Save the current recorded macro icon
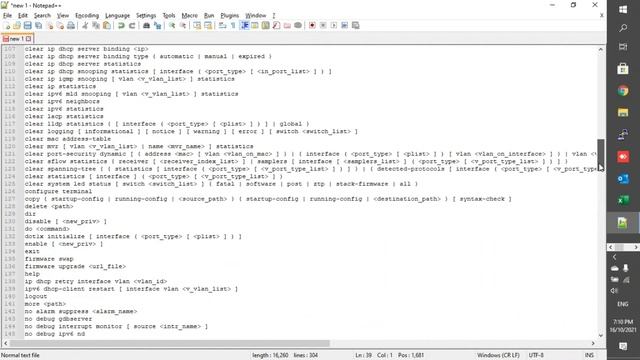640x360 pixels. pos(356,25)
